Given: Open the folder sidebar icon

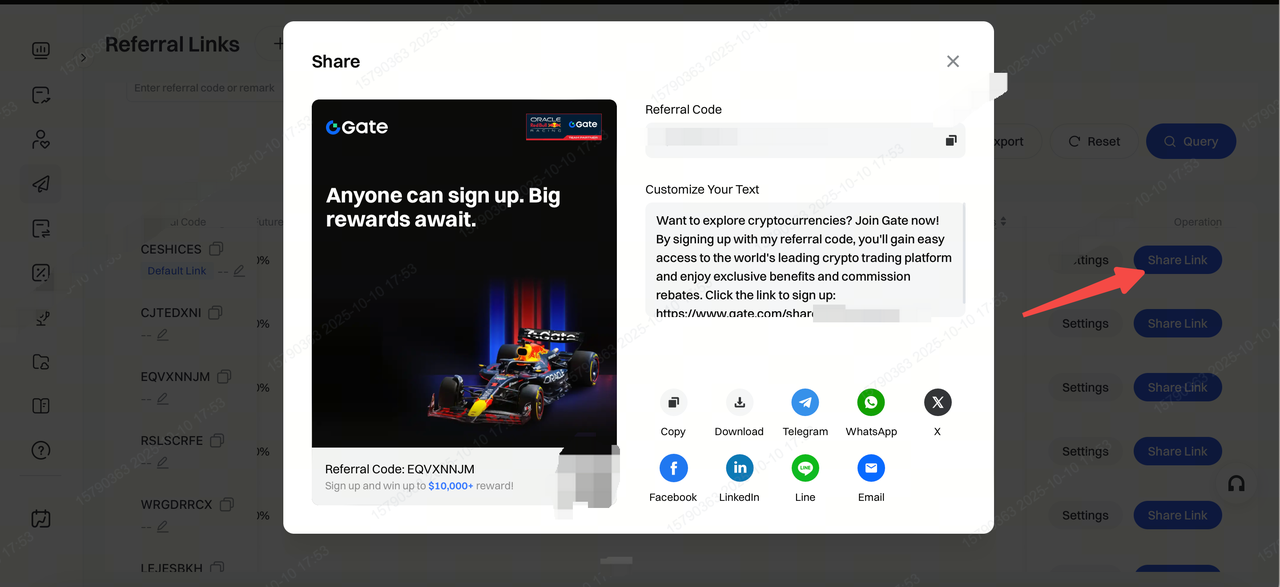Looking at the screenshot, I should tap(41, 362).
